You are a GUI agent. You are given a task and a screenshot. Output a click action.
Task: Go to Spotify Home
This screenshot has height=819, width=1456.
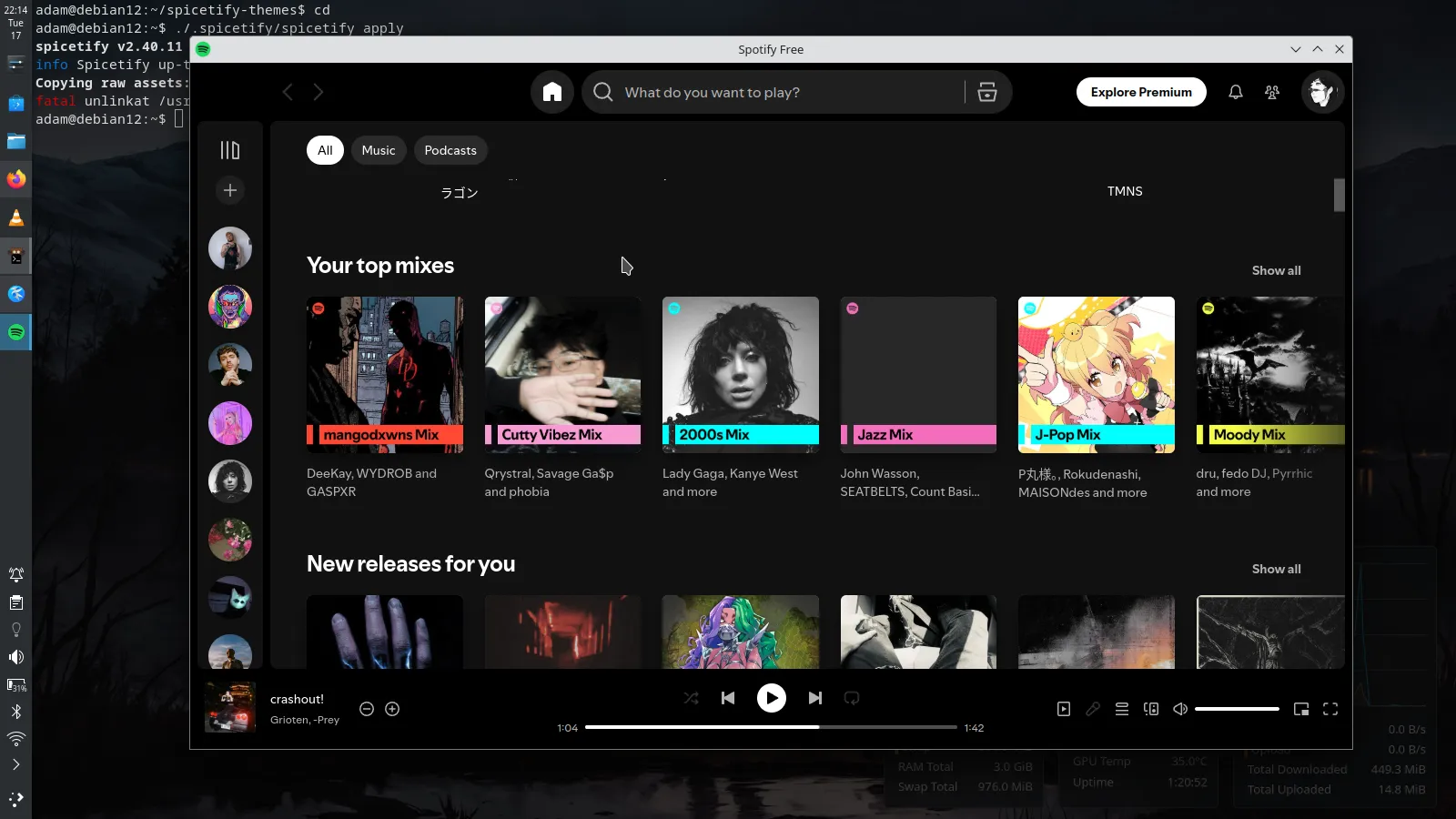point(552,92)
